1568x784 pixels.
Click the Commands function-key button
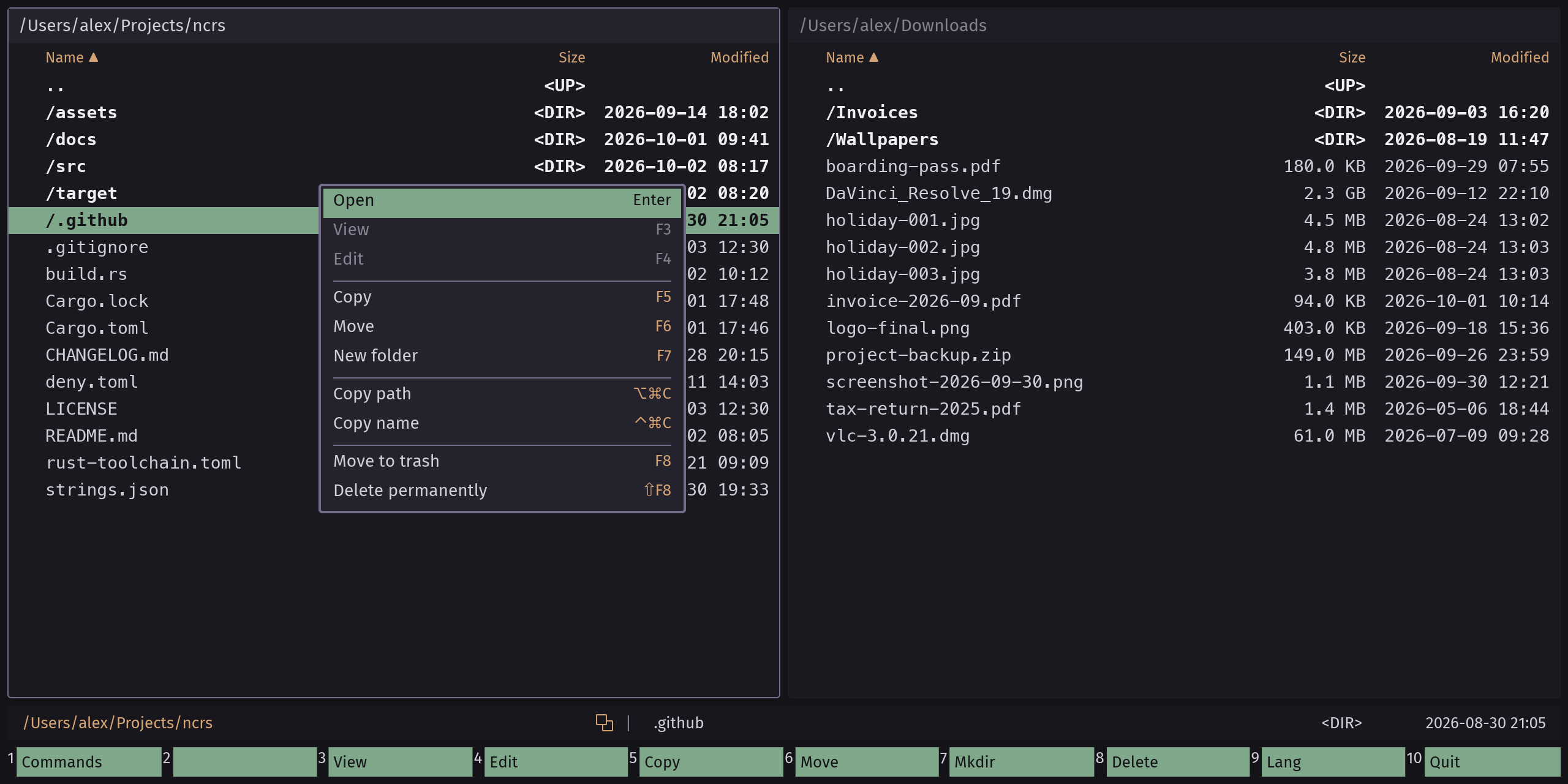[x=89, y=762]
